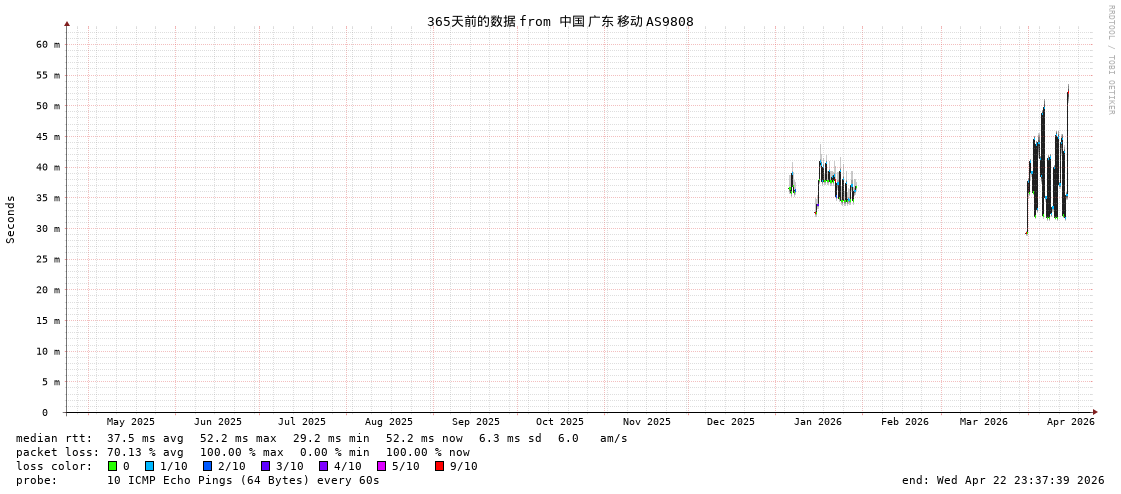The height and width of the screenshot is (494, 1121).
Task: Select the Apr 2026 x-axis label
Action: [1070, 422]
